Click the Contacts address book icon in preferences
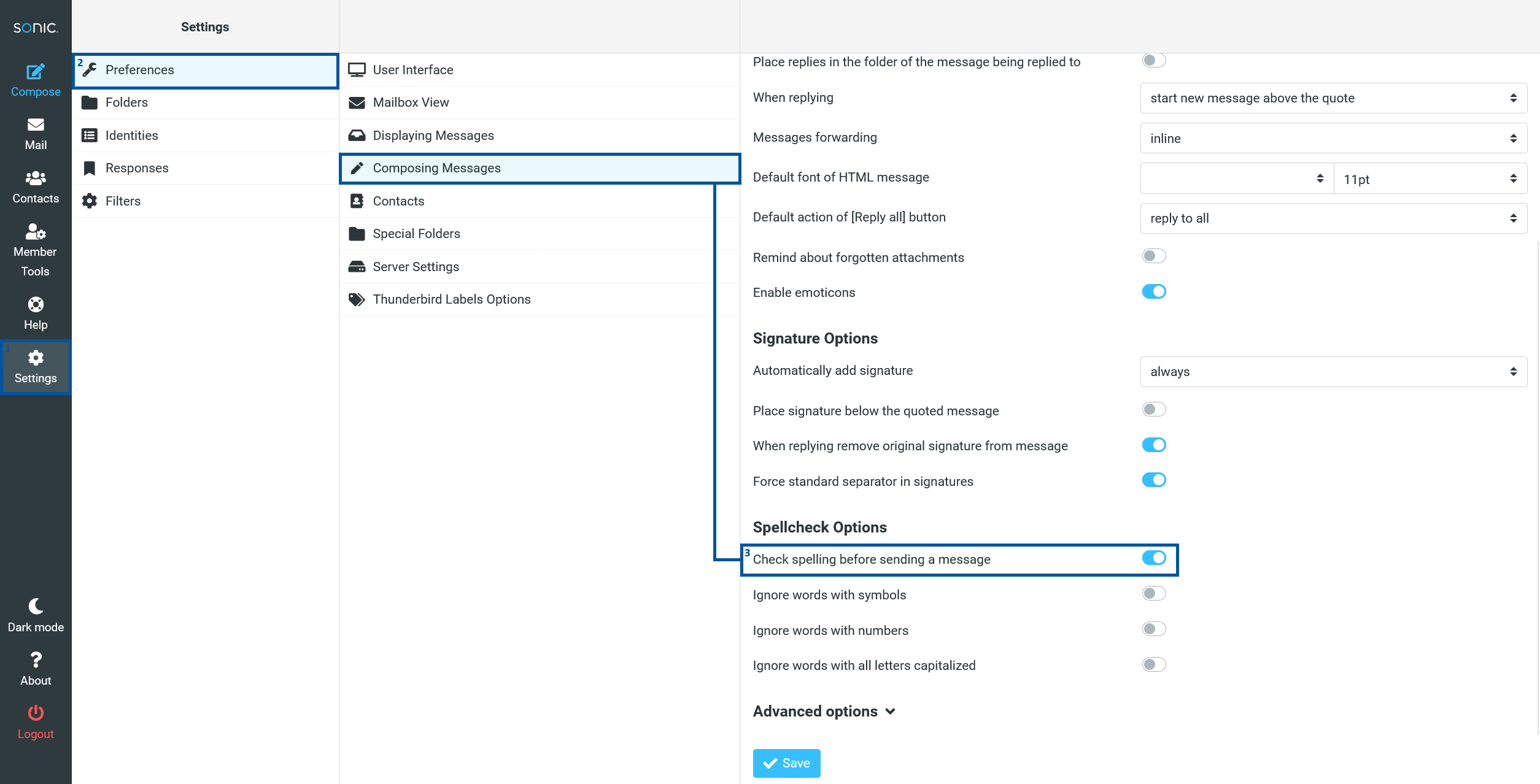The image size is (1540, 784). [x=357, y=201]
